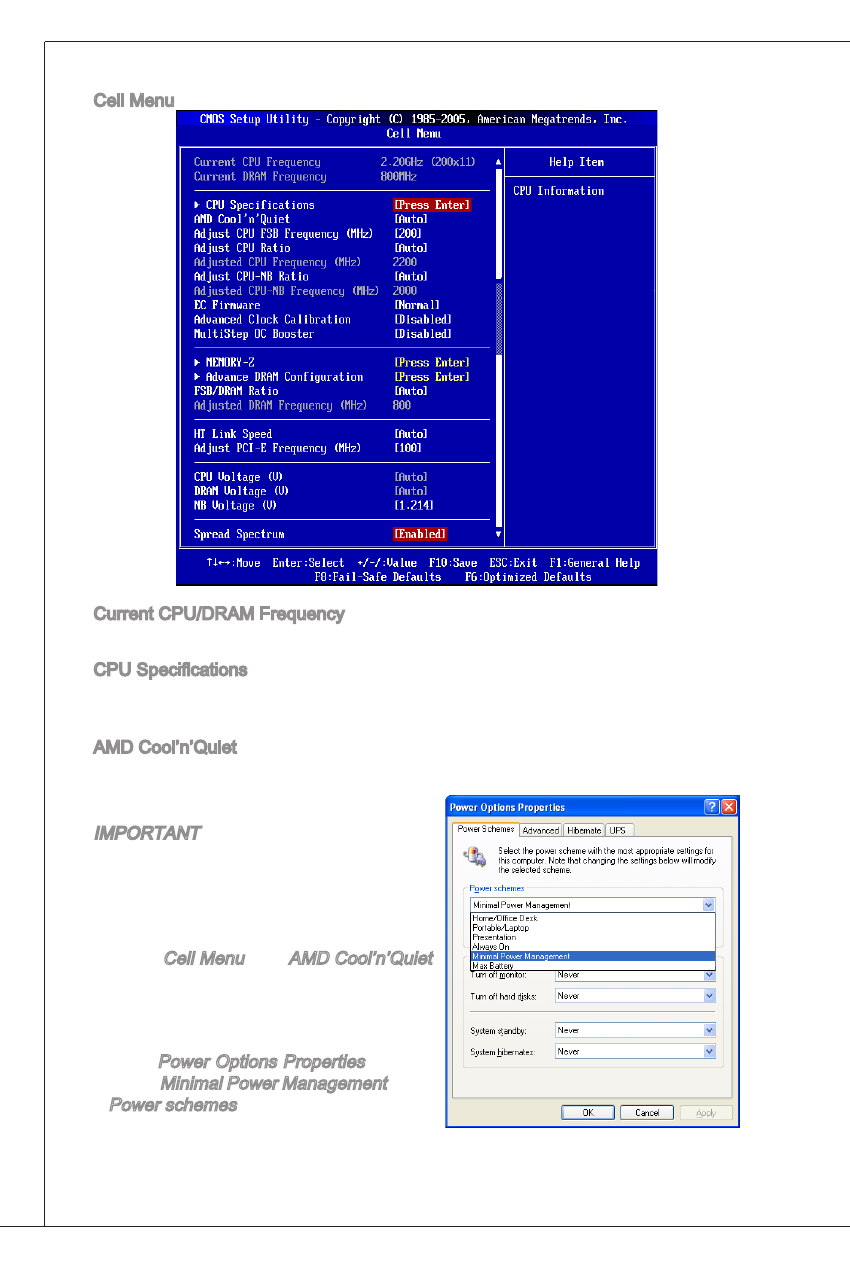Select the AMD Cool'n'Quiet setting
The width and height of the screenshot is (850, 1276).
[311, 219]
